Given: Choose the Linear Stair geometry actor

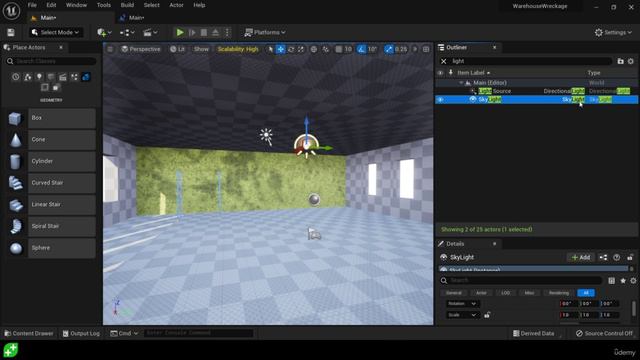Looking at the screenshot, I should point(51,204).
